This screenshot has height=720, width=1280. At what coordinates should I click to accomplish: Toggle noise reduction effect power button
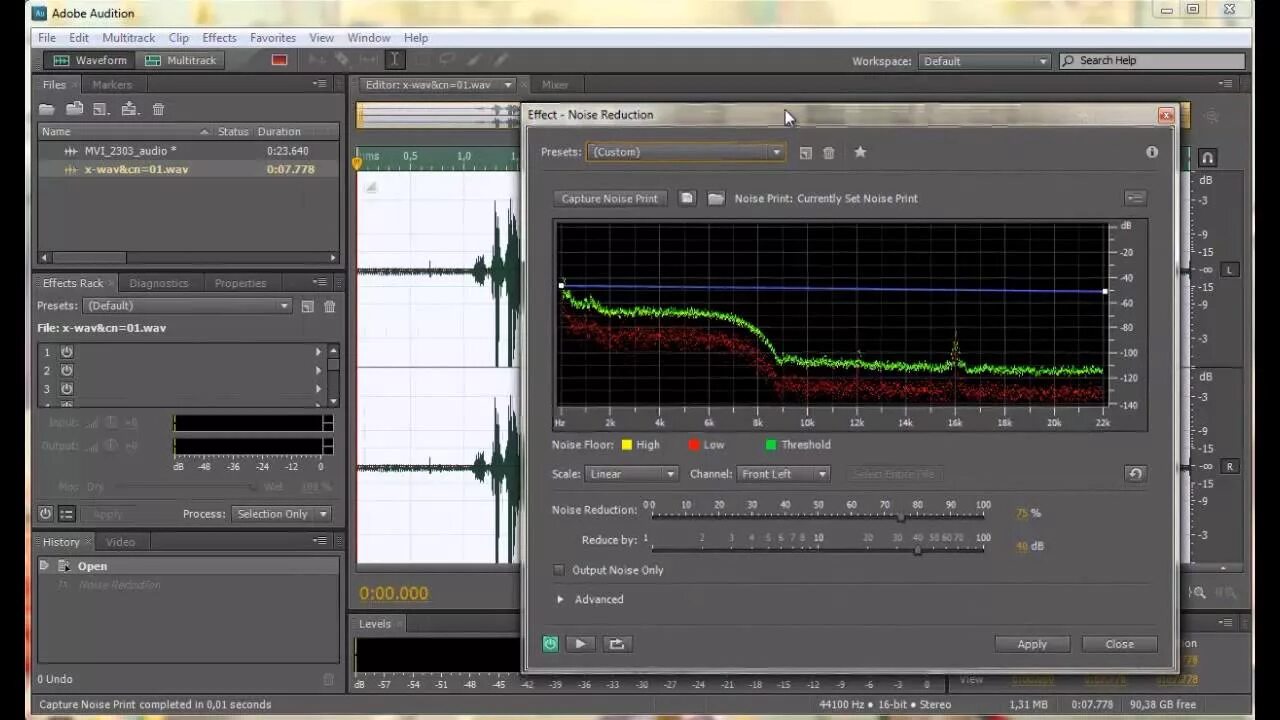click(x=550, y=644)
